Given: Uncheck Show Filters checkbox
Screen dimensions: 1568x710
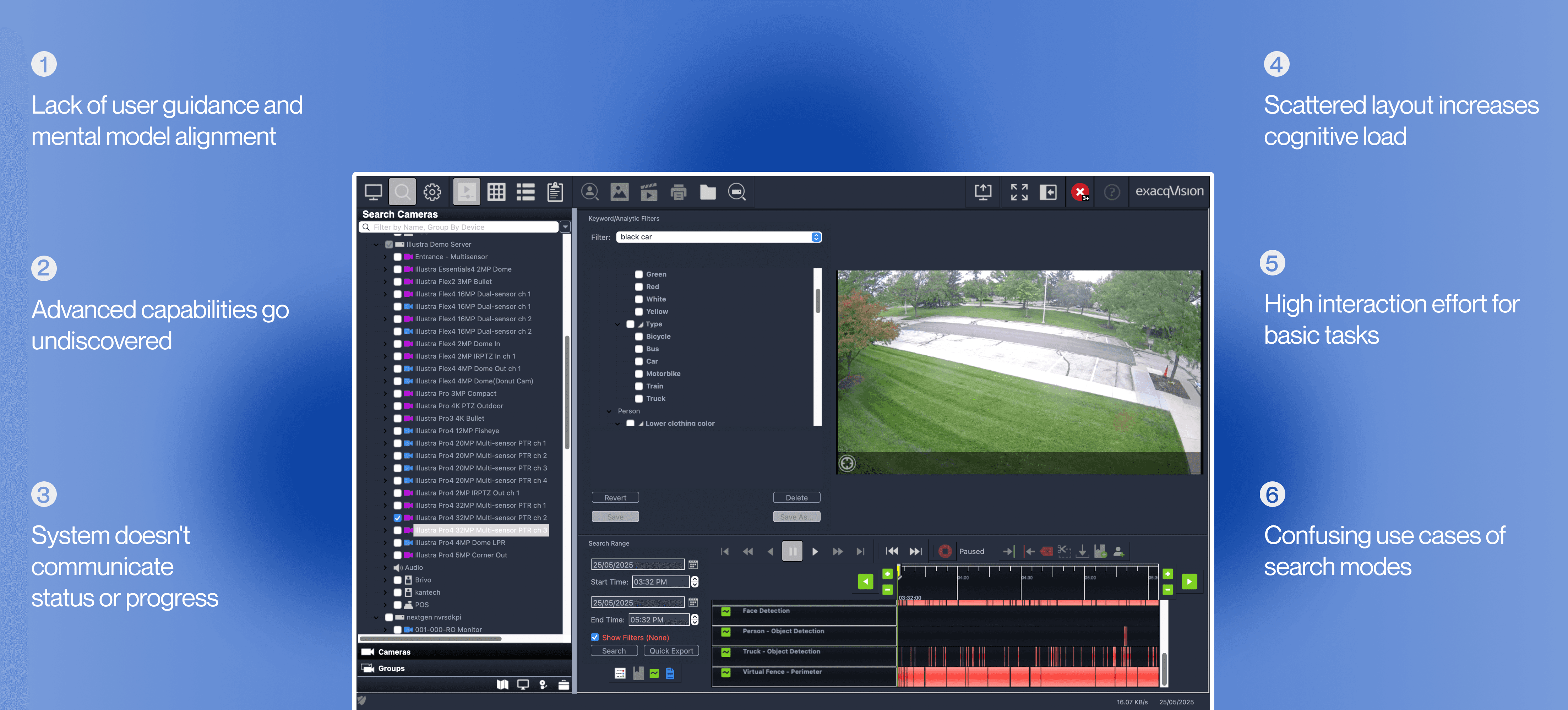Looking at the screenshot, I should click(595, 637).
